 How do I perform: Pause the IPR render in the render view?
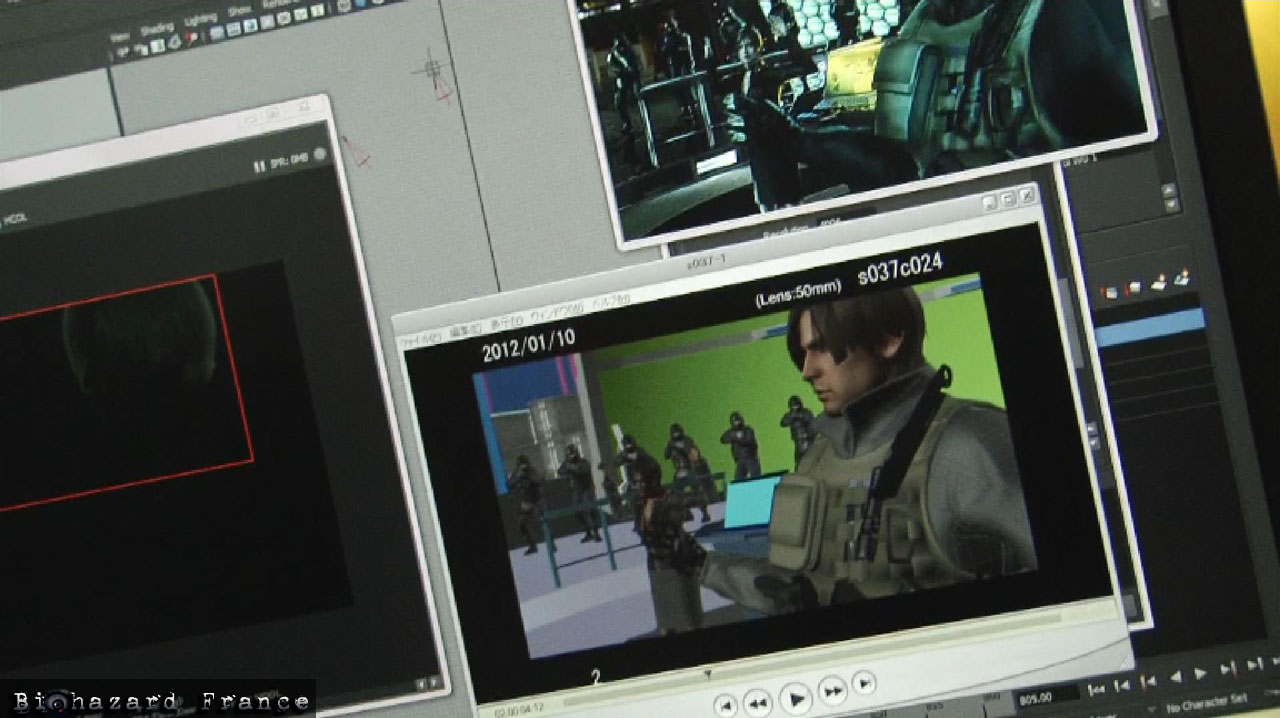click(259, 166)
